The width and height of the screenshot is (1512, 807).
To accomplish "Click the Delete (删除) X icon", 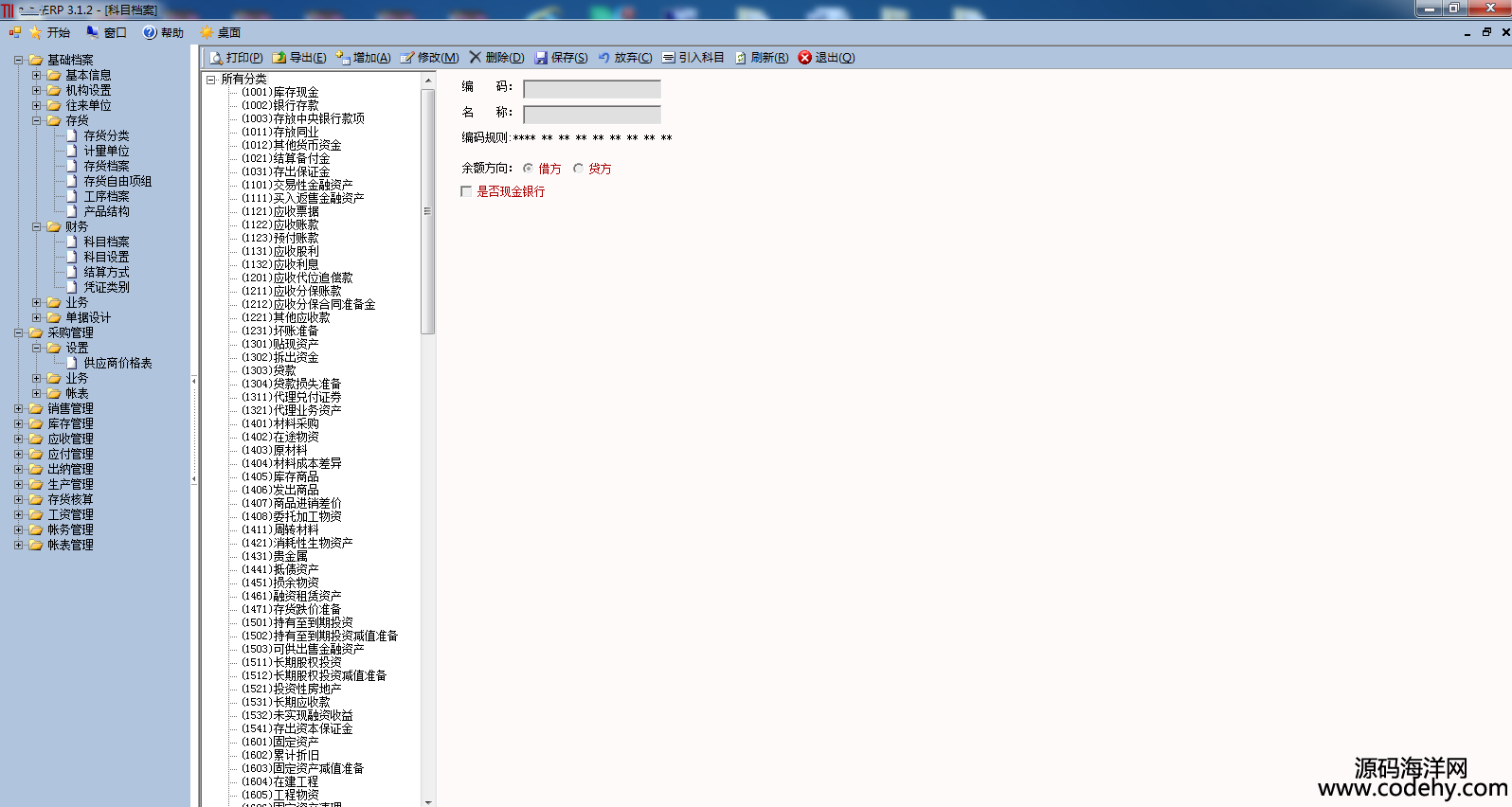I will coord(476,58).
